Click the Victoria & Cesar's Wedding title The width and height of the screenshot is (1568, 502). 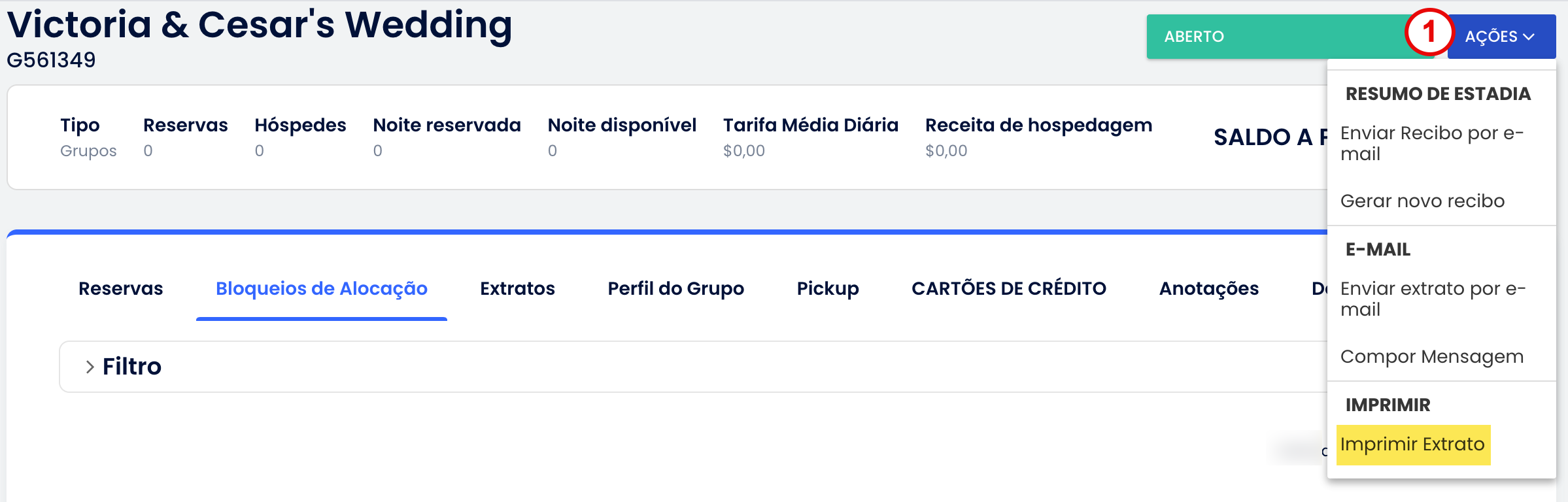click(259, 25)
